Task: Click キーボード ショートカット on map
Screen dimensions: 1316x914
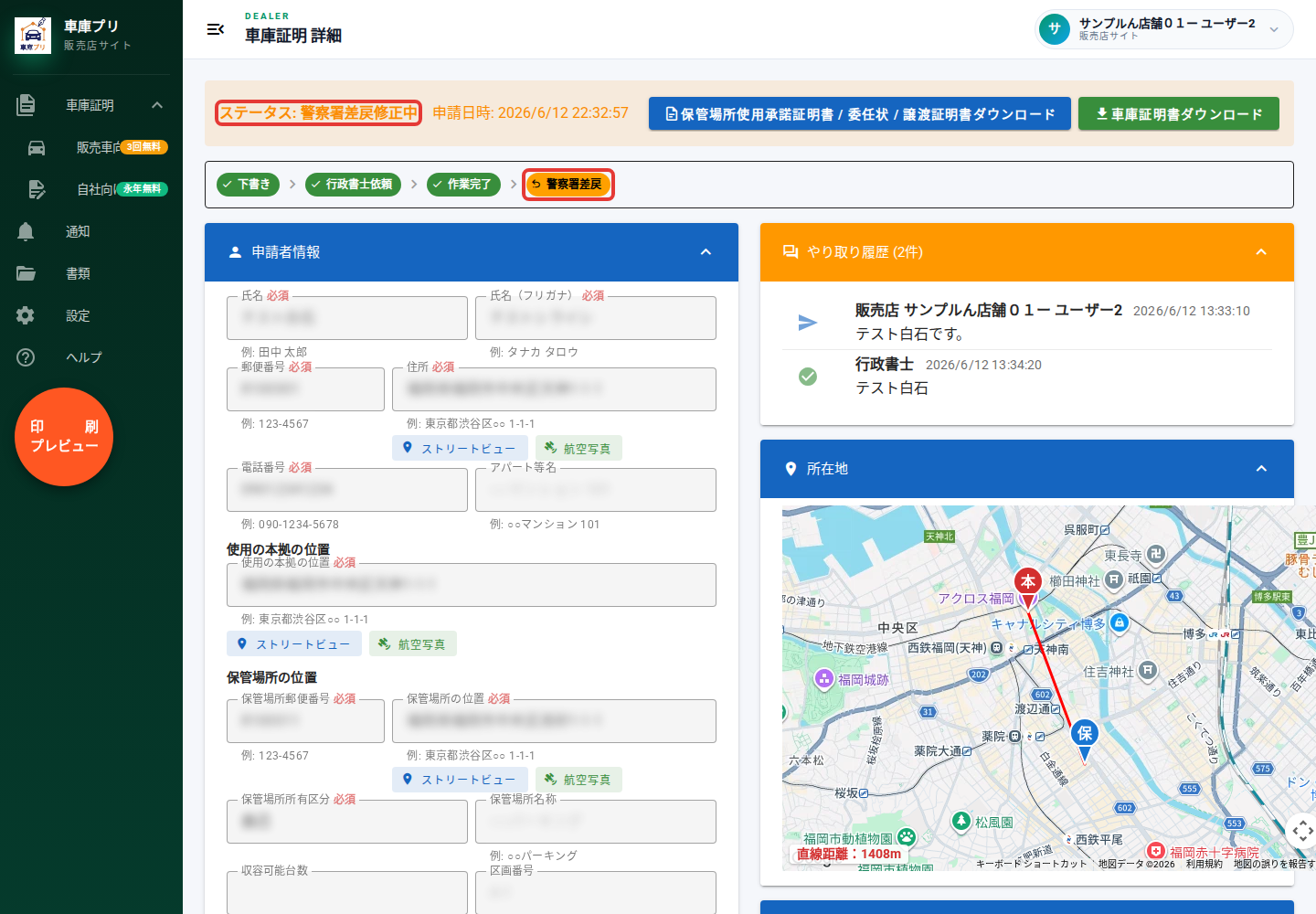Action: point(1032,864)
